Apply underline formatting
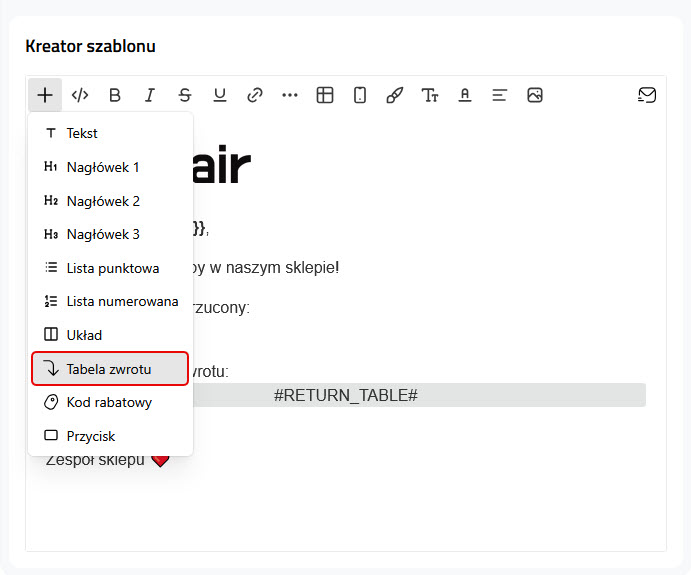 coord(220,95)
